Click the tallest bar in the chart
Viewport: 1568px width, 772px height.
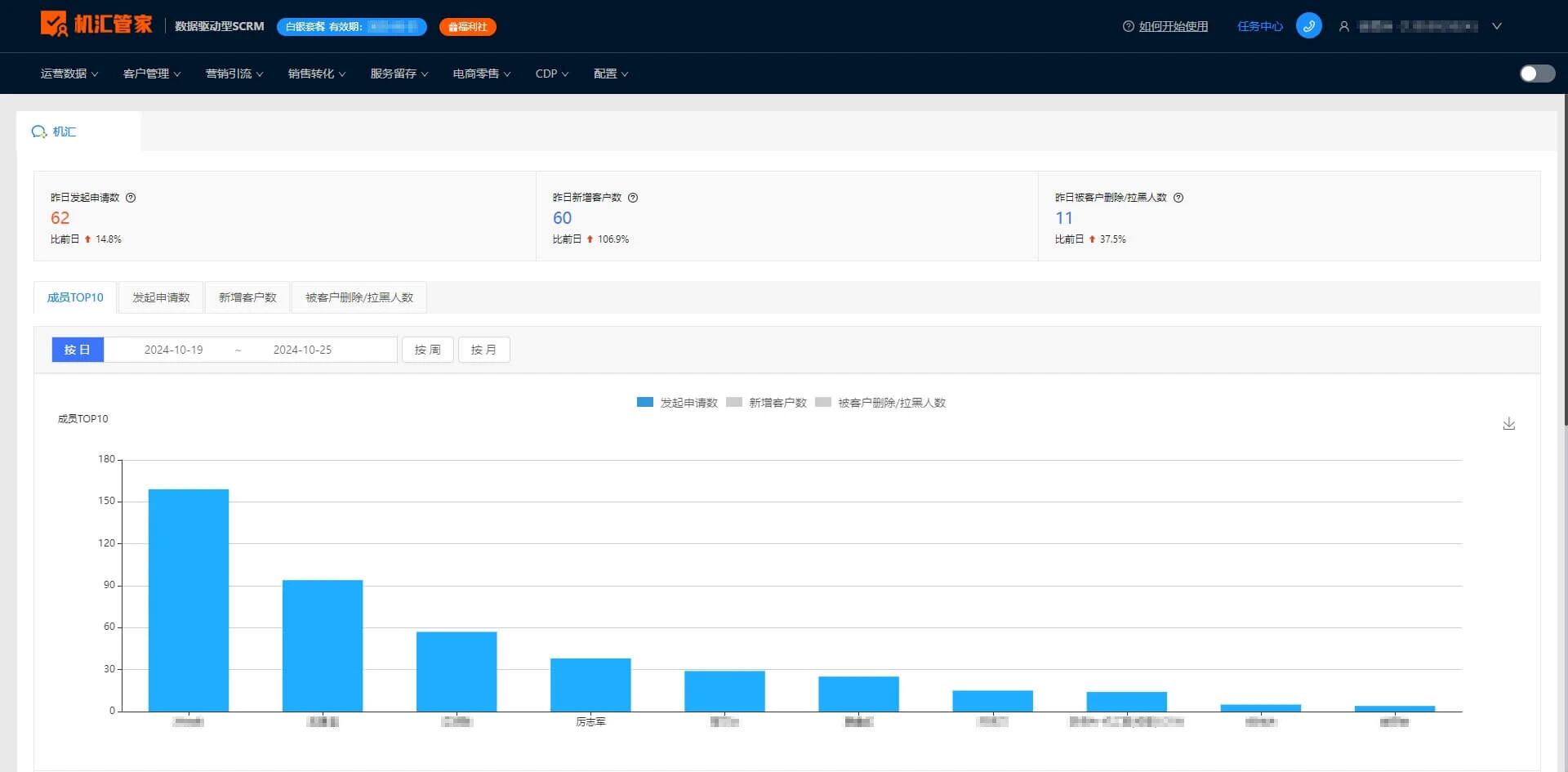pyautogui.click(x=189, y=600)
